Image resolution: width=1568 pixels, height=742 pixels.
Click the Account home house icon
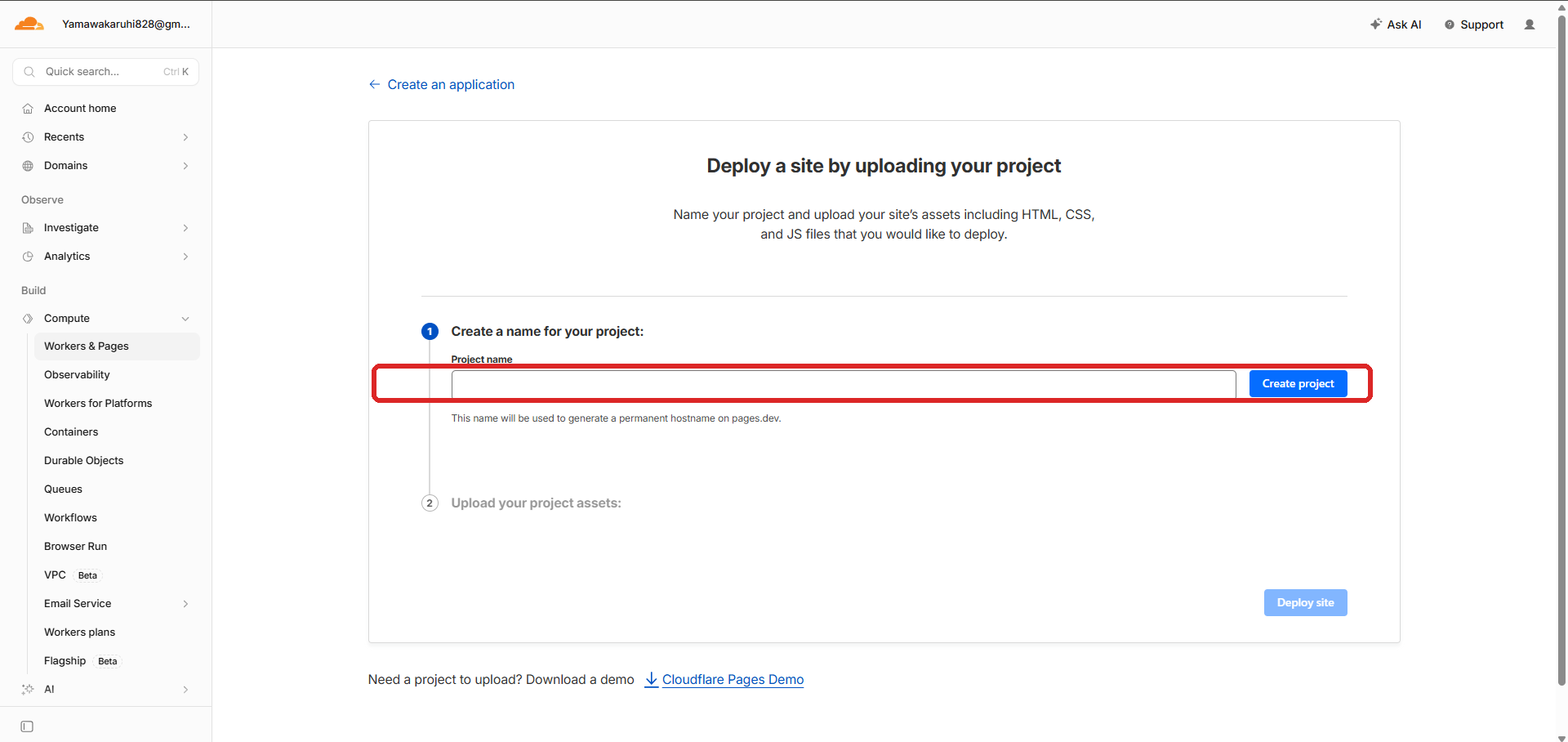[x=28, y=109]
